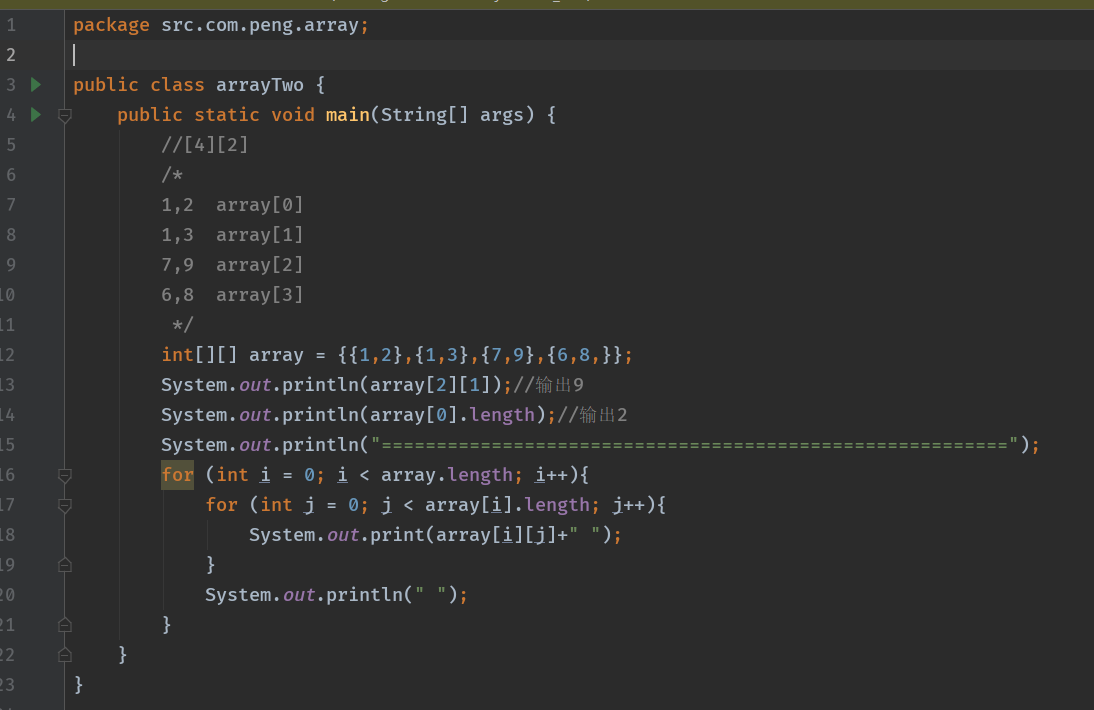Run the main method from its gutter arrow
1094x710 pixels.
[x=36, y=114]
